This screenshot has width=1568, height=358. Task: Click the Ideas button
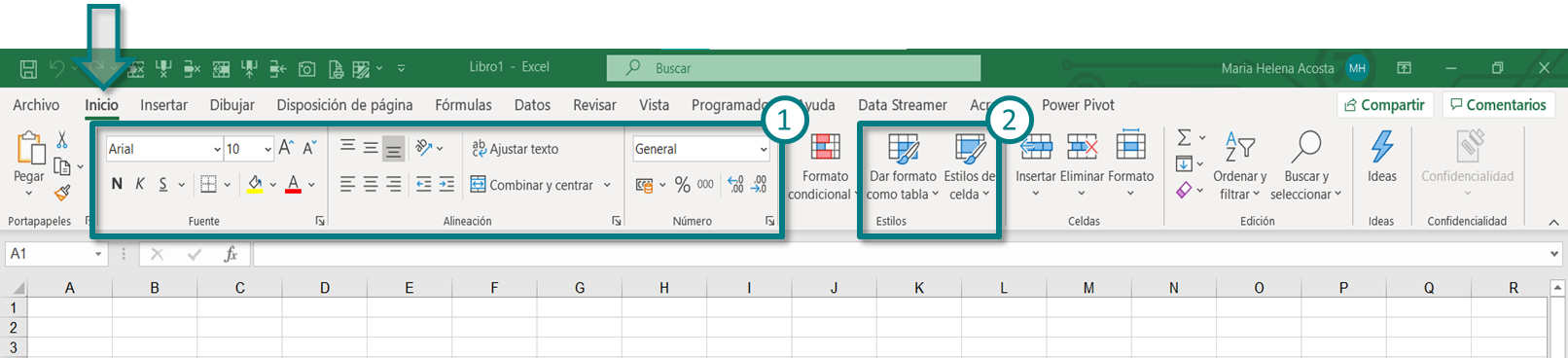pos(1381,158)
